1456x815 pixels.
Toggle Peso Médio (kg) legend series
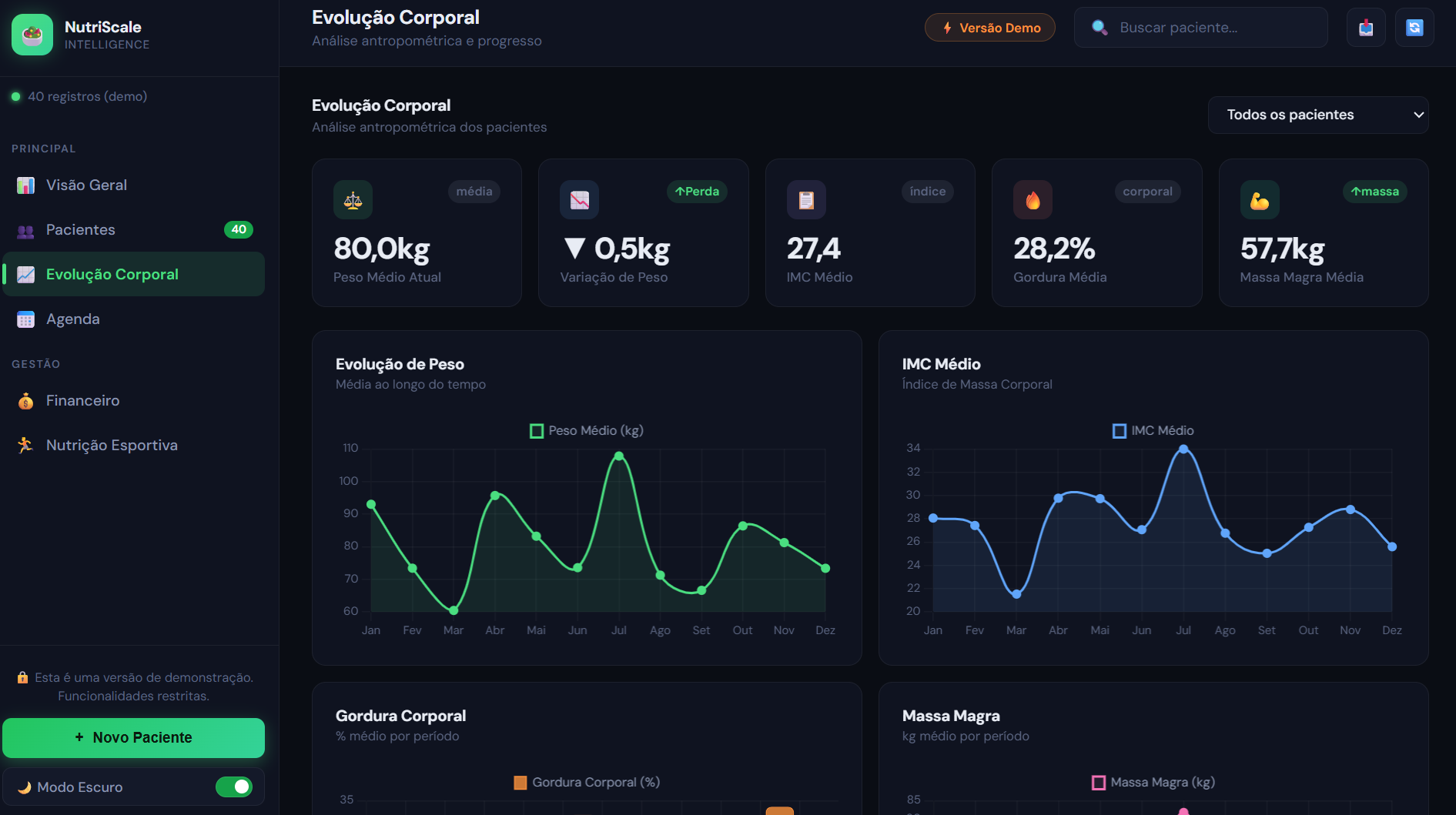[587, 431]
